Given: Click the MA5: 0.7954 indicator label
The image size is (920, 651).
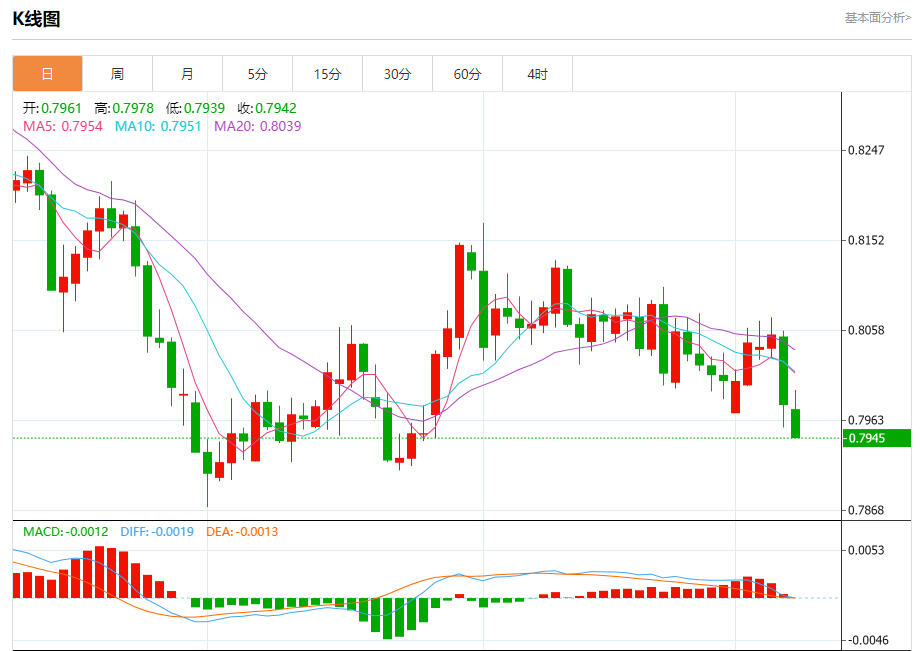Looking at the screenshot, I should tap(63, 126).
